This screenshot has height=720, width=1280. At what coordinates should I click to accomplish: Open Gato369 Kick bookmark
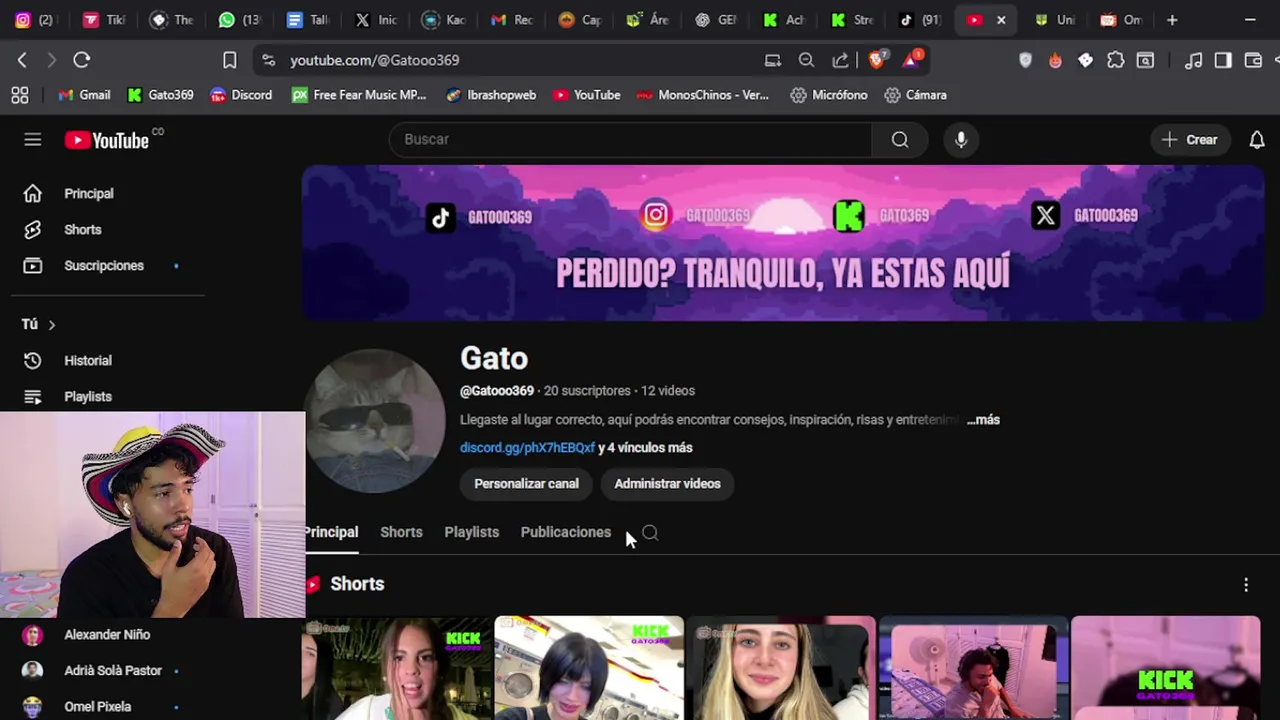tap(160, 95)
